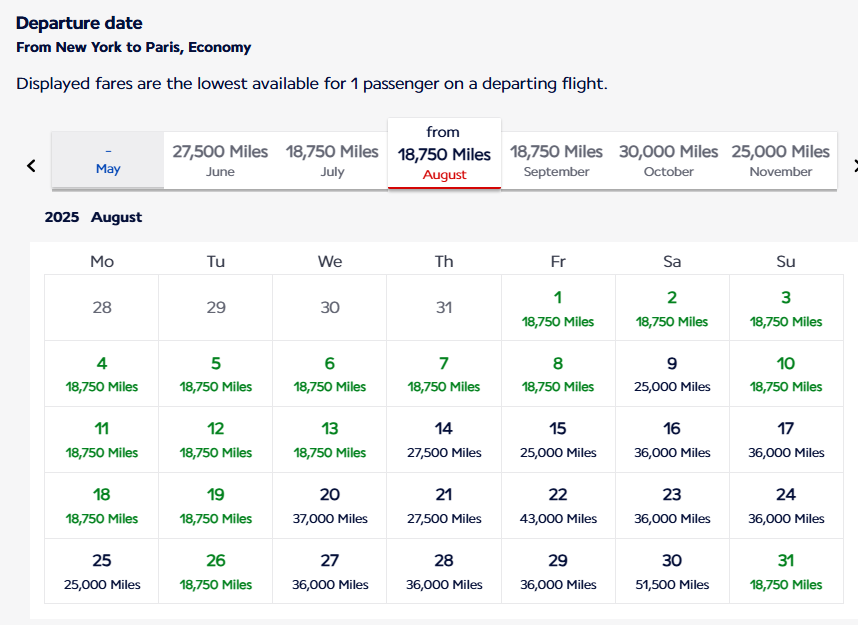This screenshot has width=858, height=625.
Task: Pick August 26 departure date
Action: click(x=216, y=571)
